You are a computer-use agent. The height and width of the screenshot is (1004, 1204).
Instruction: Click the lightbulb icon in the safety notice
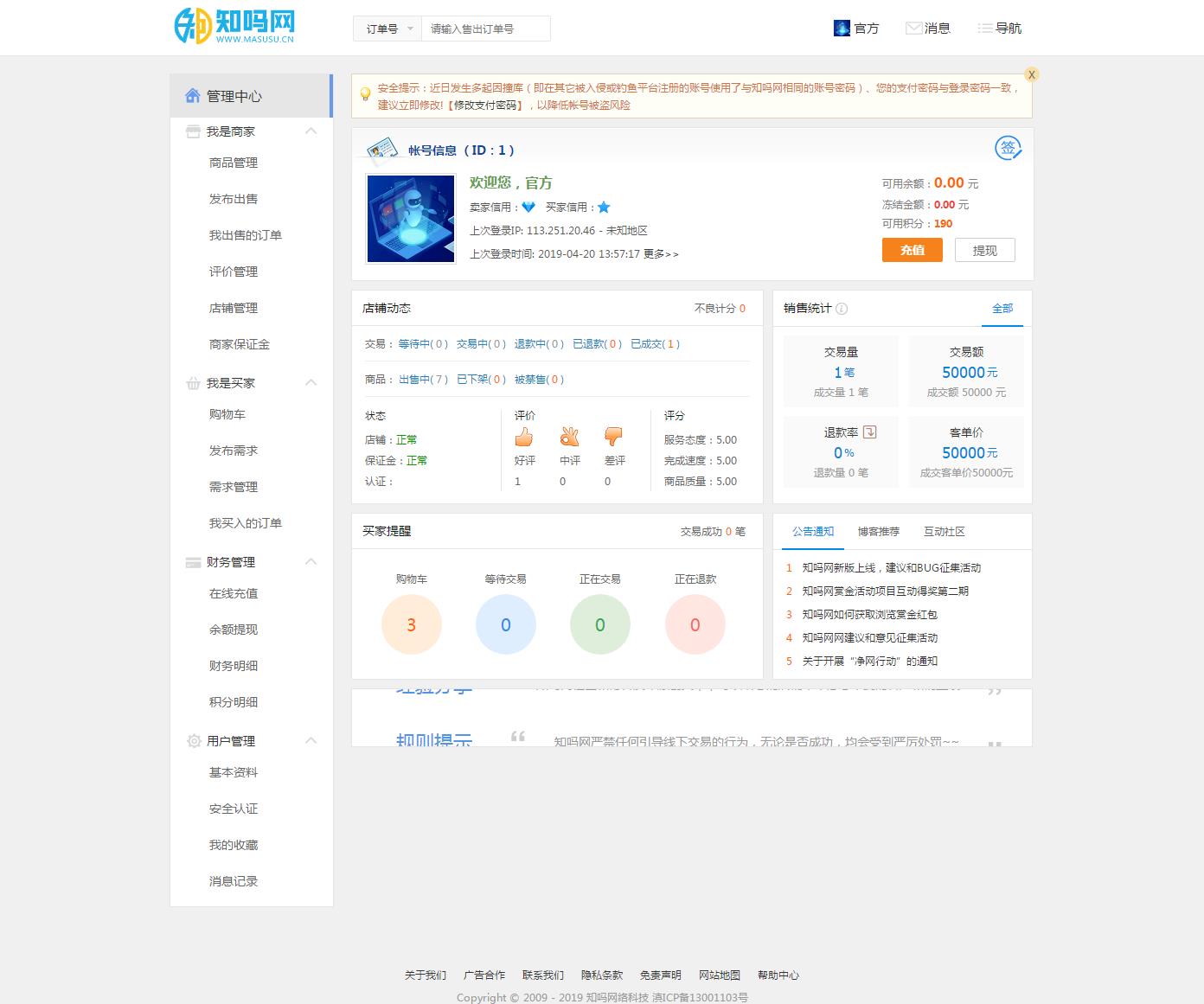click(365, 93)
